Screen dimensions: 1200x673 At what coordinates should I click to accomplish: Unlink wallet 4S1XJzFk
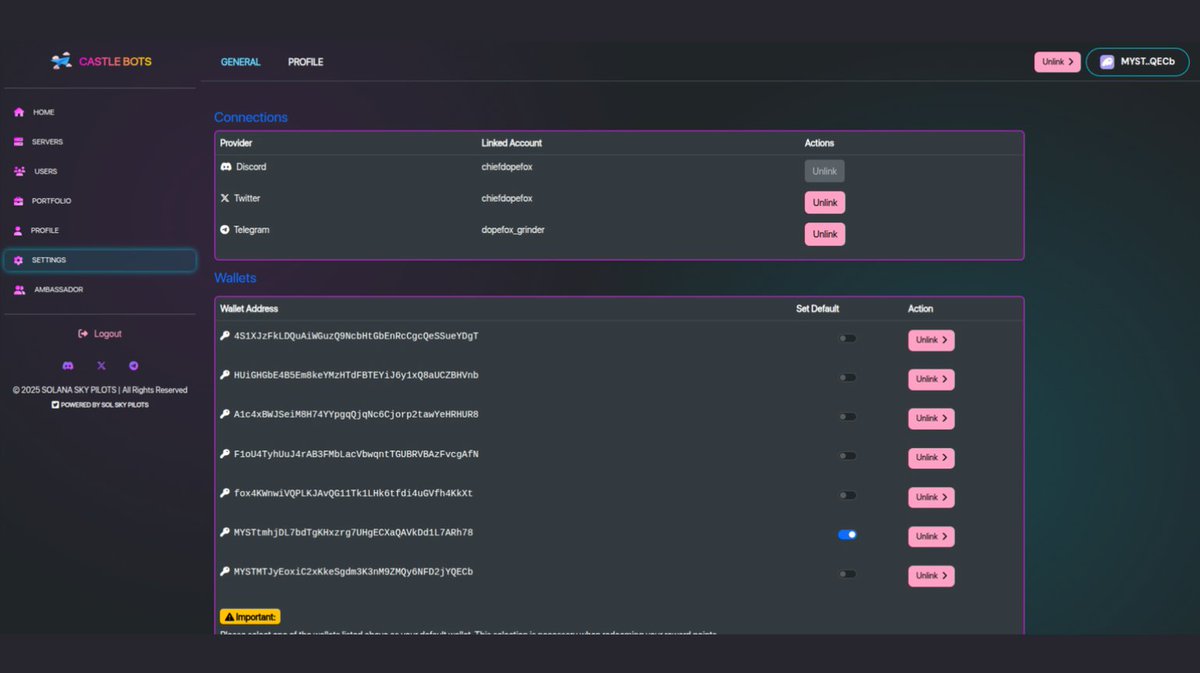931,340
